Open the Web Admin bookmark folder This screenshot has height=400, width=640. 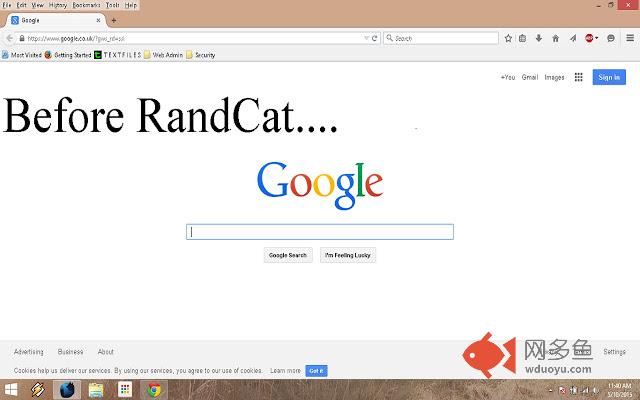tap(163, 55)
